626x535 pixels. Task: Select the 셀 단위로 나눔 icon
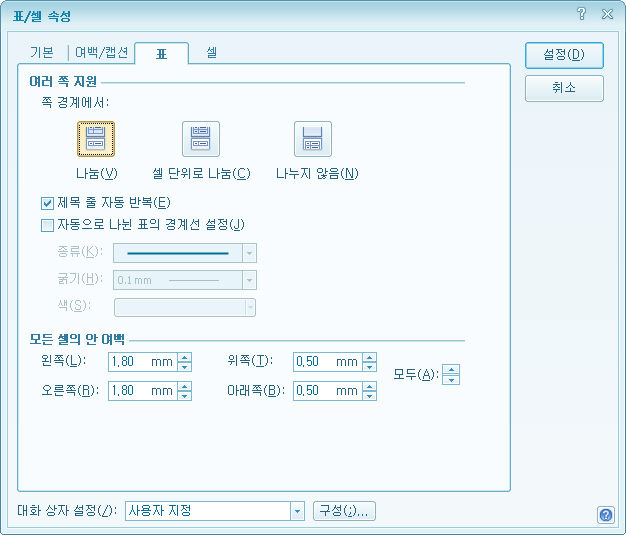coord(200,139)
